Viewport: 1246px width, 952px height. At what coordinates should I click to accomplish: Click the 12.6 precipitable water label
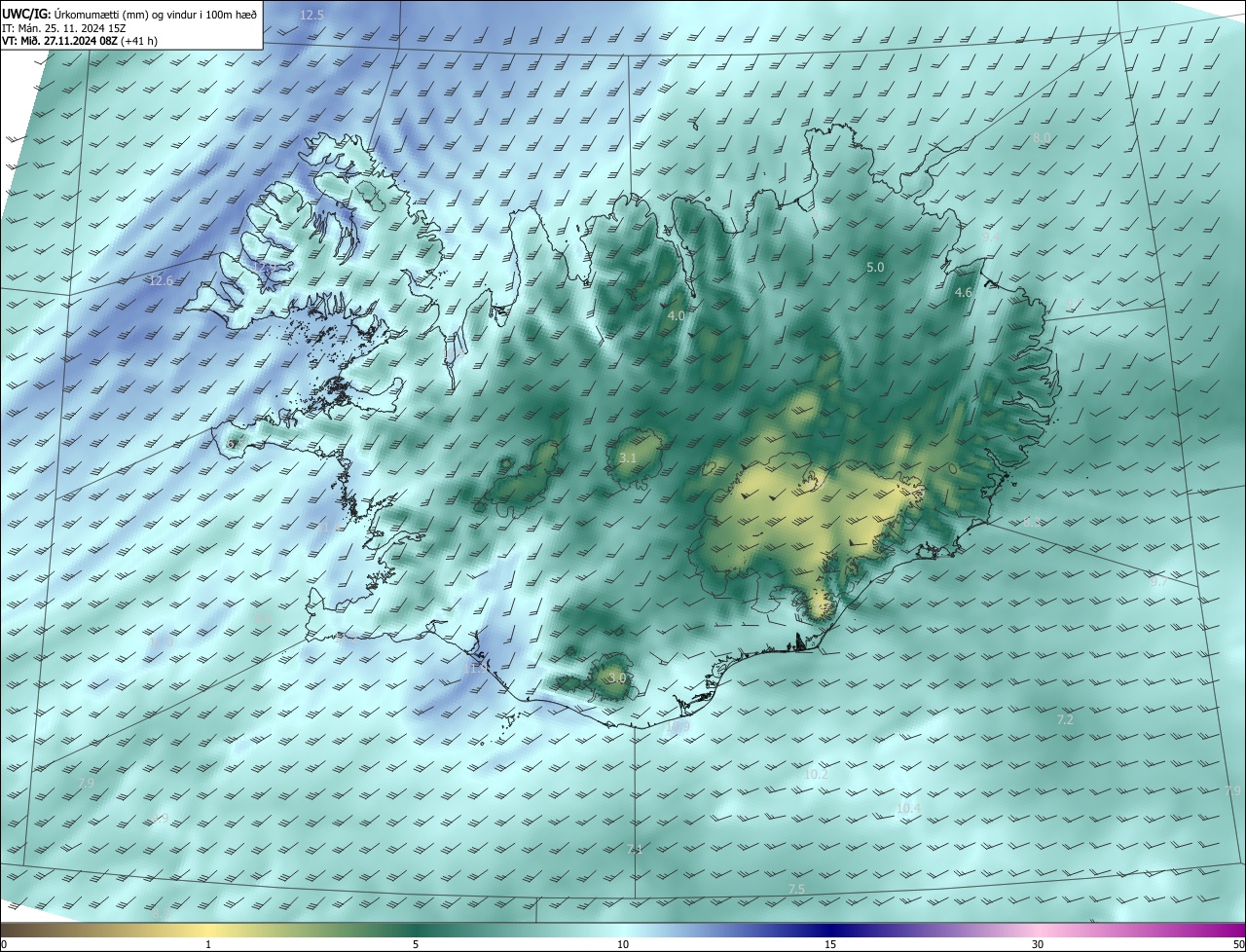tap(161, 281)
